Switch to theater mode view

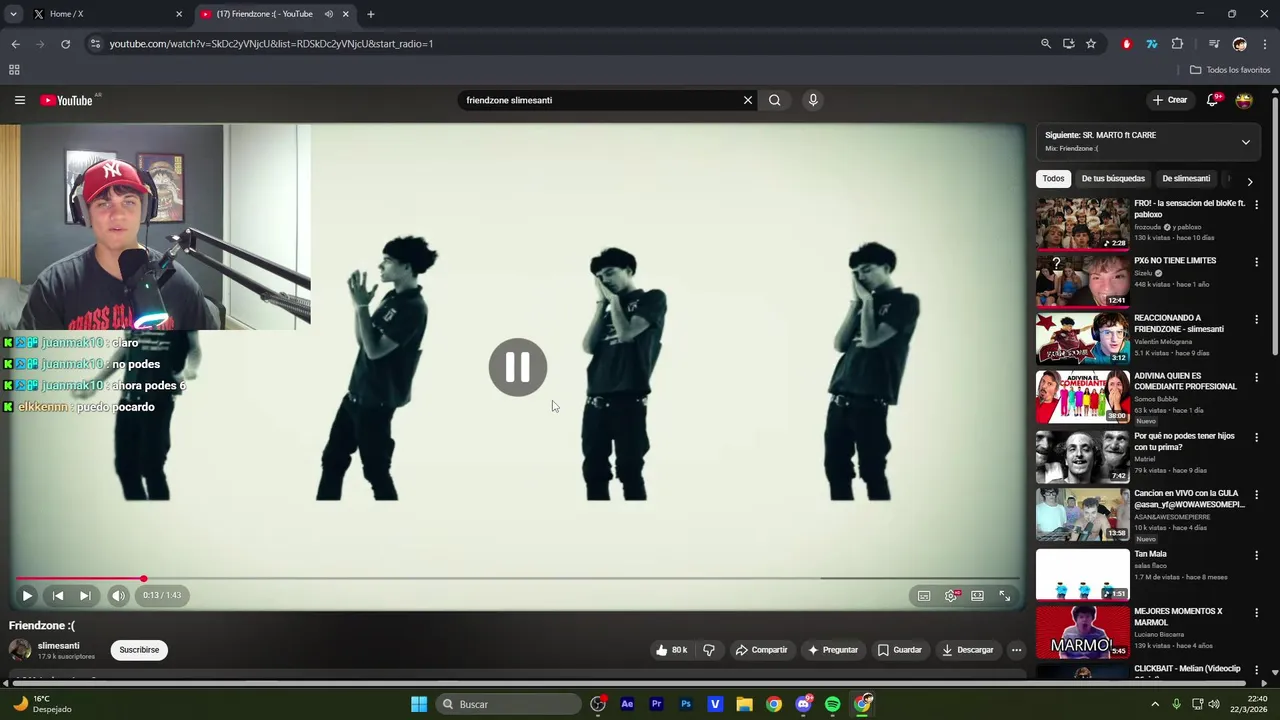[977, 595]
